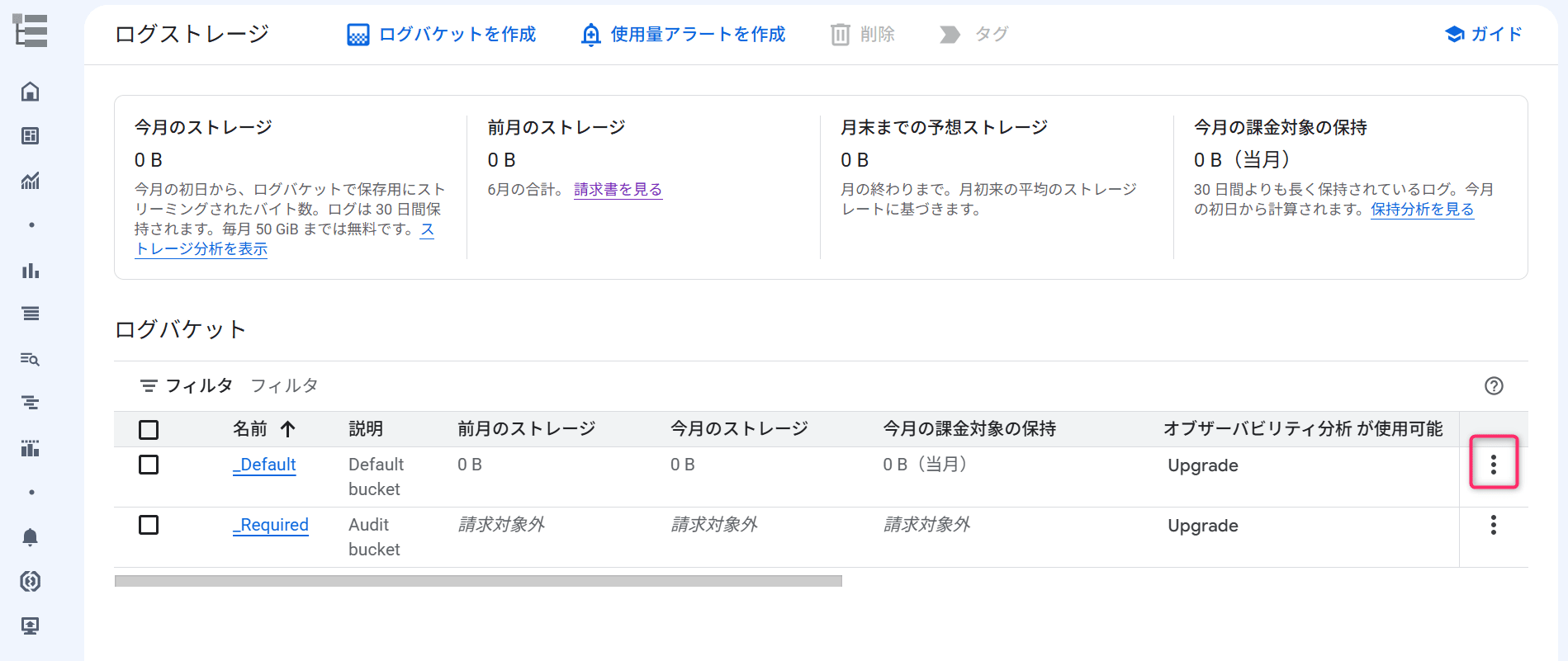Toggle the select-all header checkbox
This screenshot has height=661, width=1568.
pos(149,430)
